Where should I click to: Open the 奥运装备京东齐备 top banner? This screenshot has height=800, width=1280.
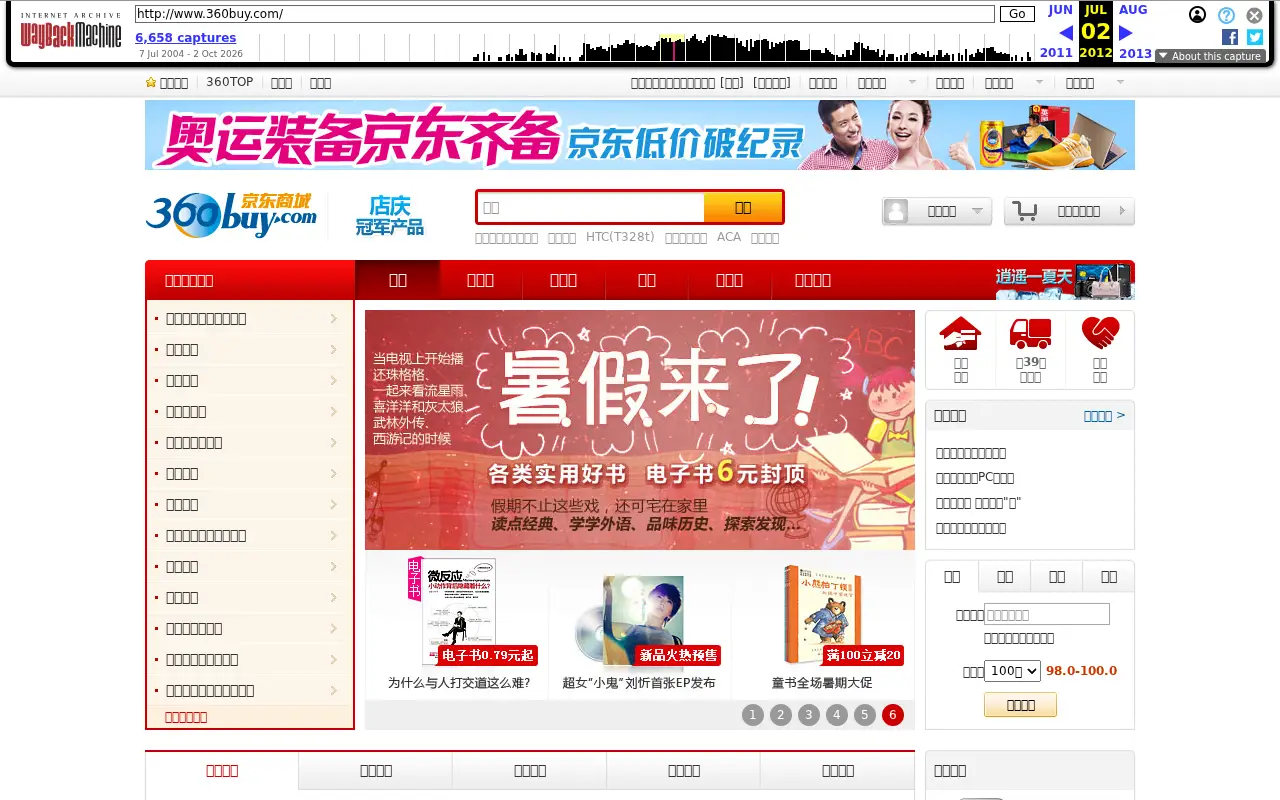640,135
